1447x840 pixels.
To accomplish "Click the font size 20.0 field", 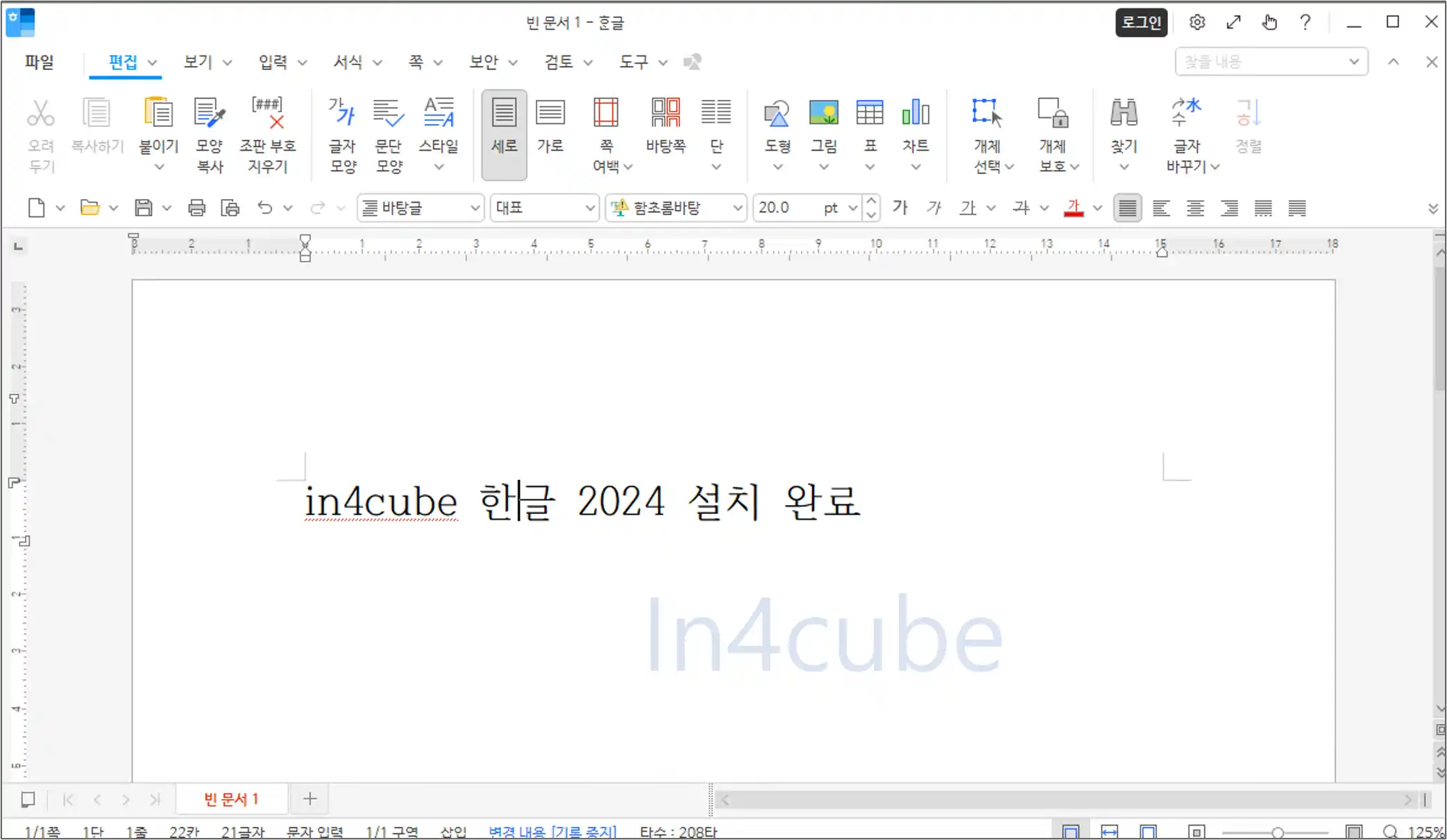I will 786,207.
